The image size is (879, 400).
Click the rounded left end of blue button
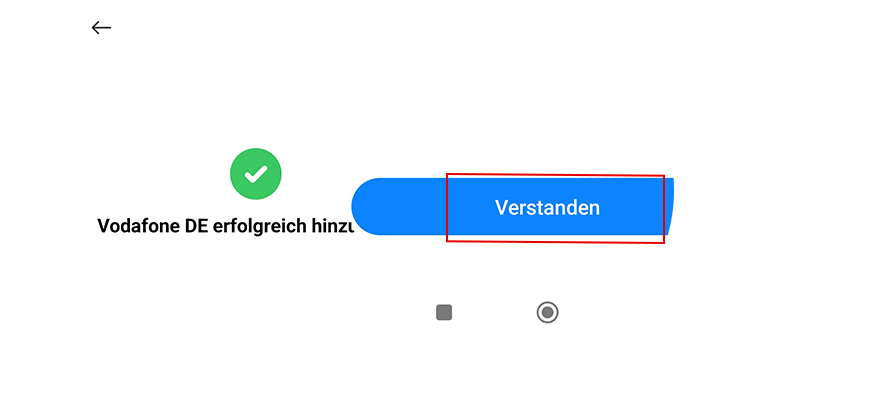[x=370, y=207]
